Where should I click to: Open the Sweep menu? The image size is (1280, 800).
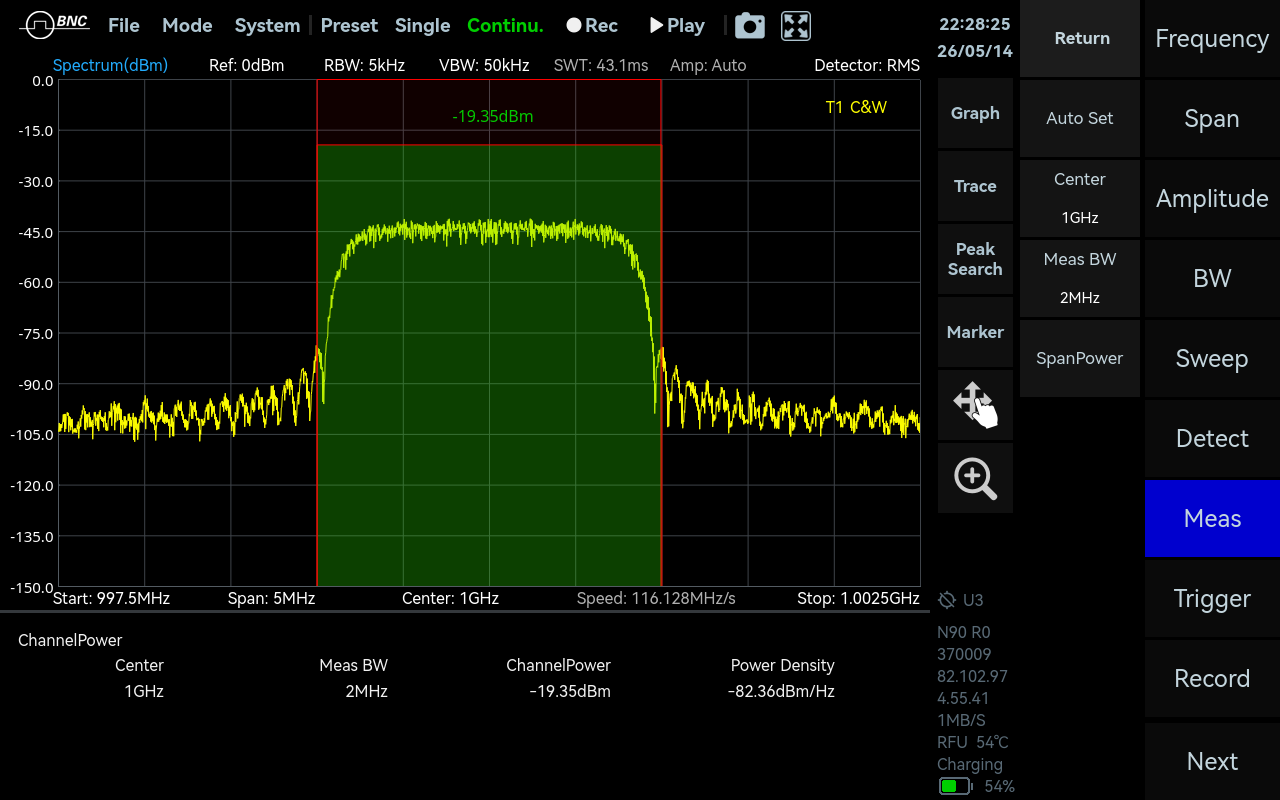[x=1212, y=358]
